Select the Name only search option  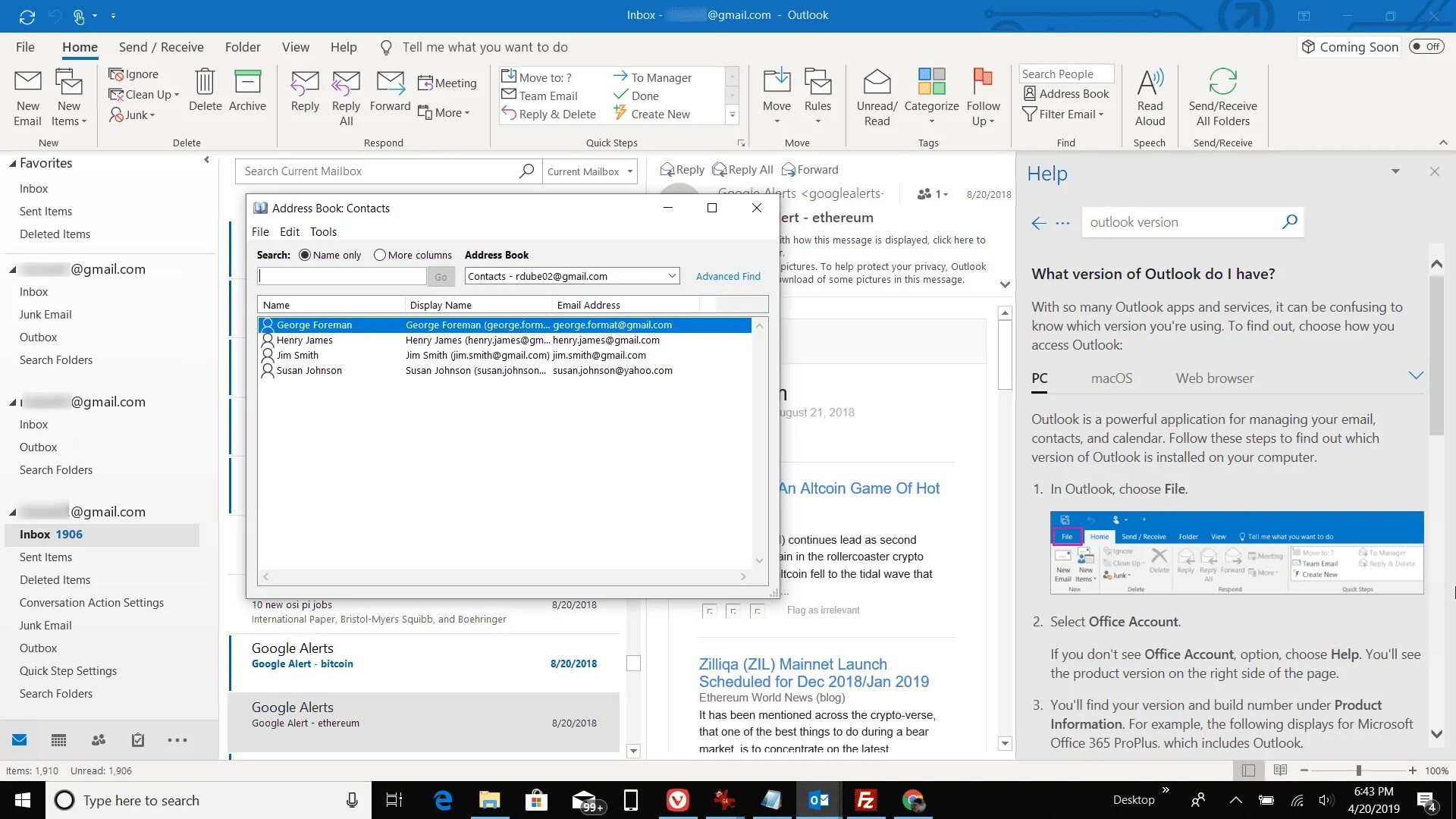pos(306,255)
